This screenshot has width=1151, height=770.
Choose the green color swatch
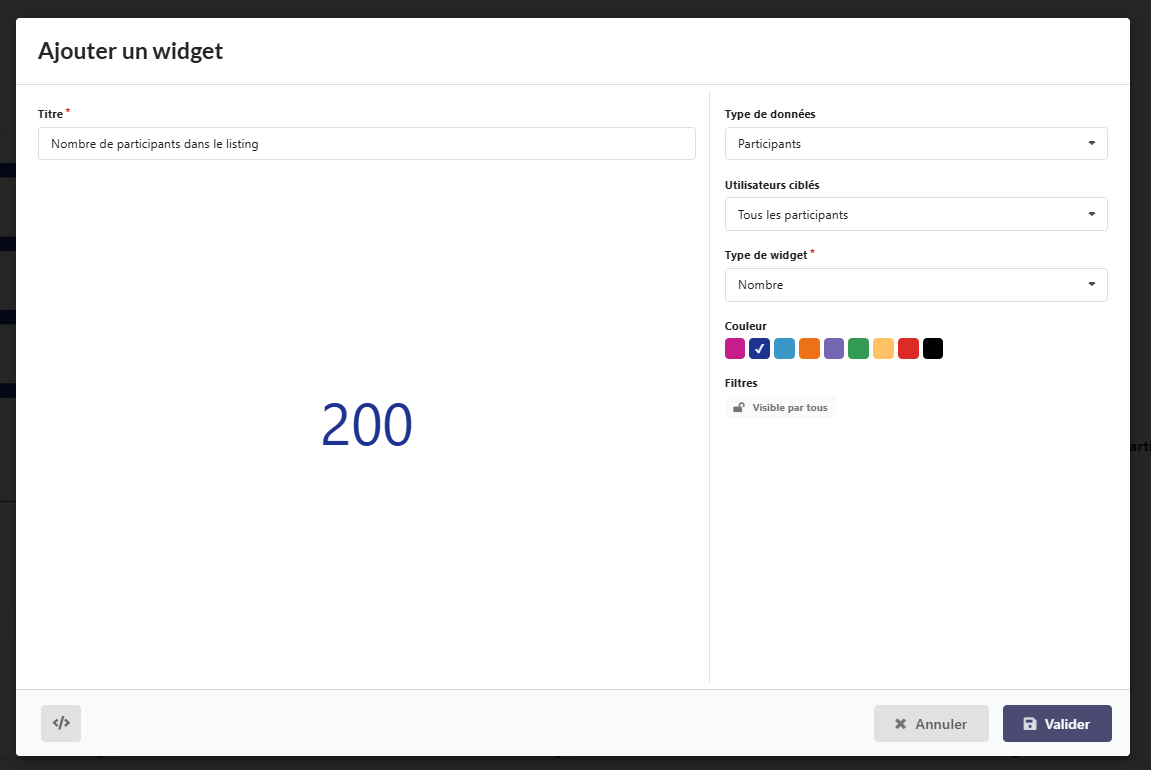(858, 349)
